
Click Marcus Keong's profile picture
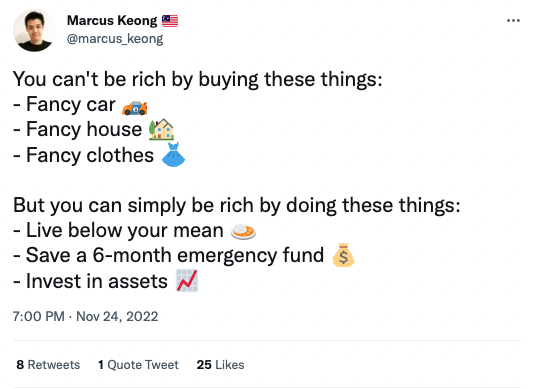click(x=34, y=30)
